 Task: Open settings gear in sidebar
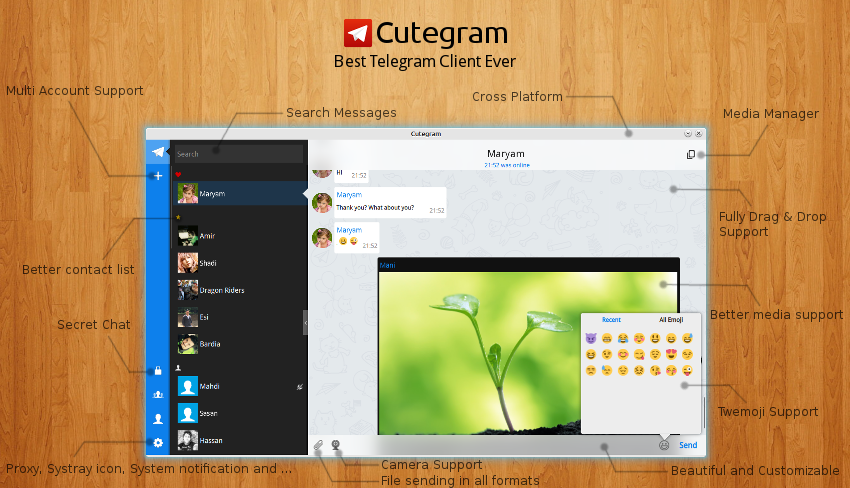tap(158, 442)
